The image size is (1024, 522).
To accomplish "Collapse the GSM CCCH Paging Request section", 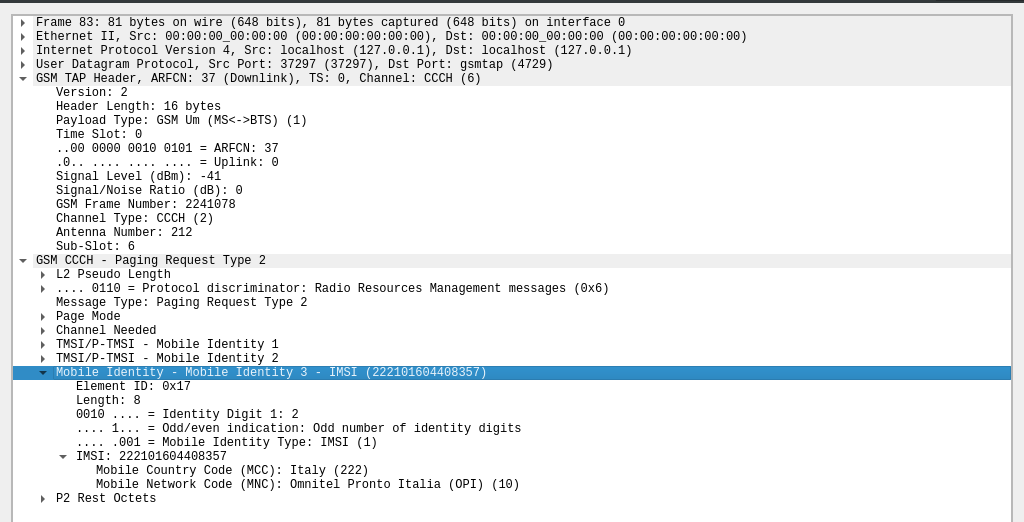I will [x=23, y=261].
